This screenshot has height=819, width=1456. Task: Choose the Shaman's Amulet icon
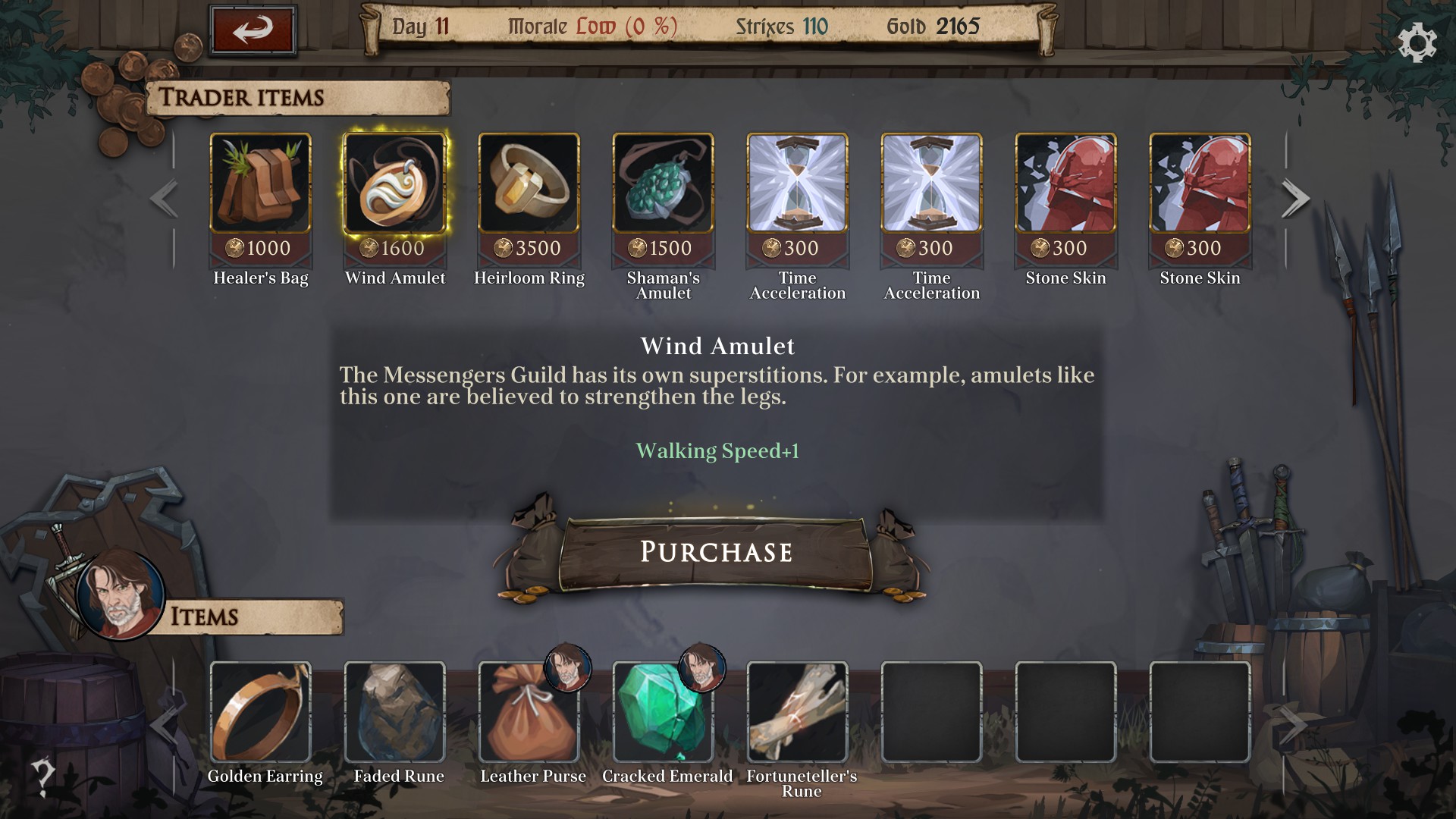[x=663, y=184]
